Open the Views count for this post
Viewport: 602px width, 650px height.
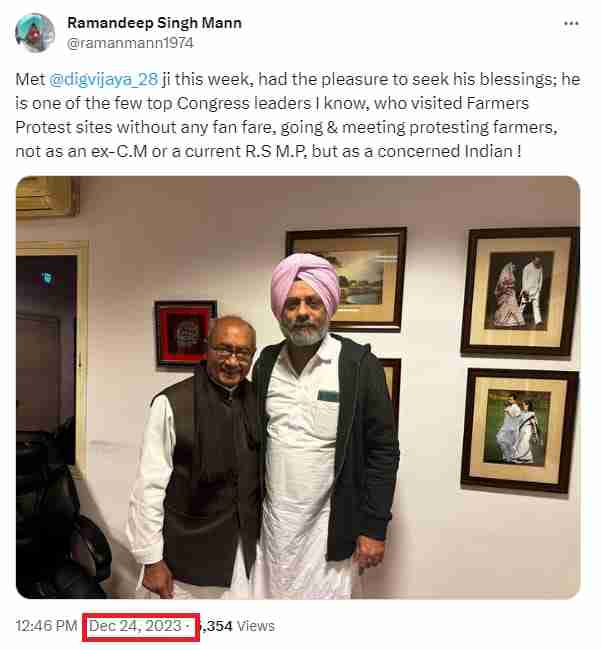click(x=237, y=626)
